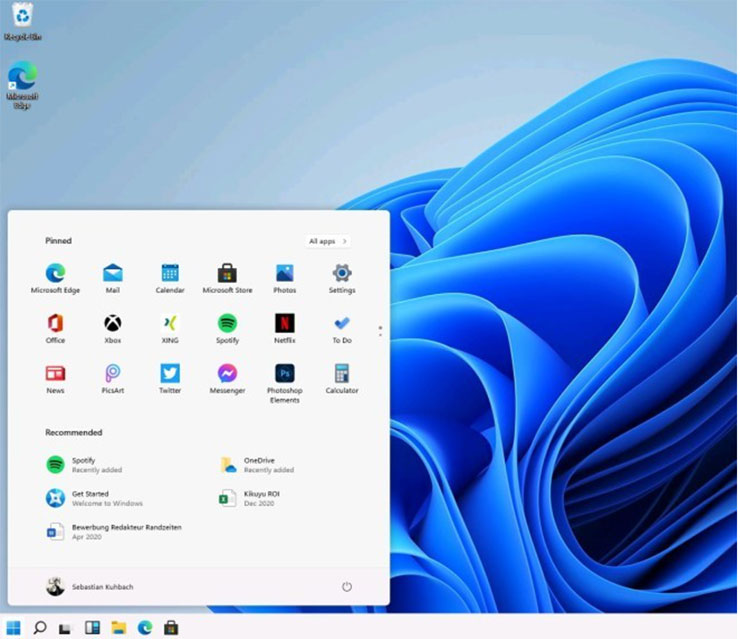Open Photoshop Elements

[x=285, y=384]
